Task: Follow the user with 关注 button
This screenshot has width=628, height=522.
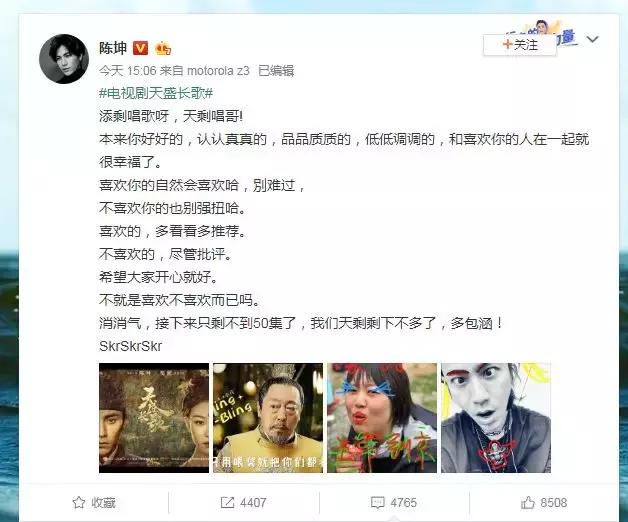Action: point(520,45)
